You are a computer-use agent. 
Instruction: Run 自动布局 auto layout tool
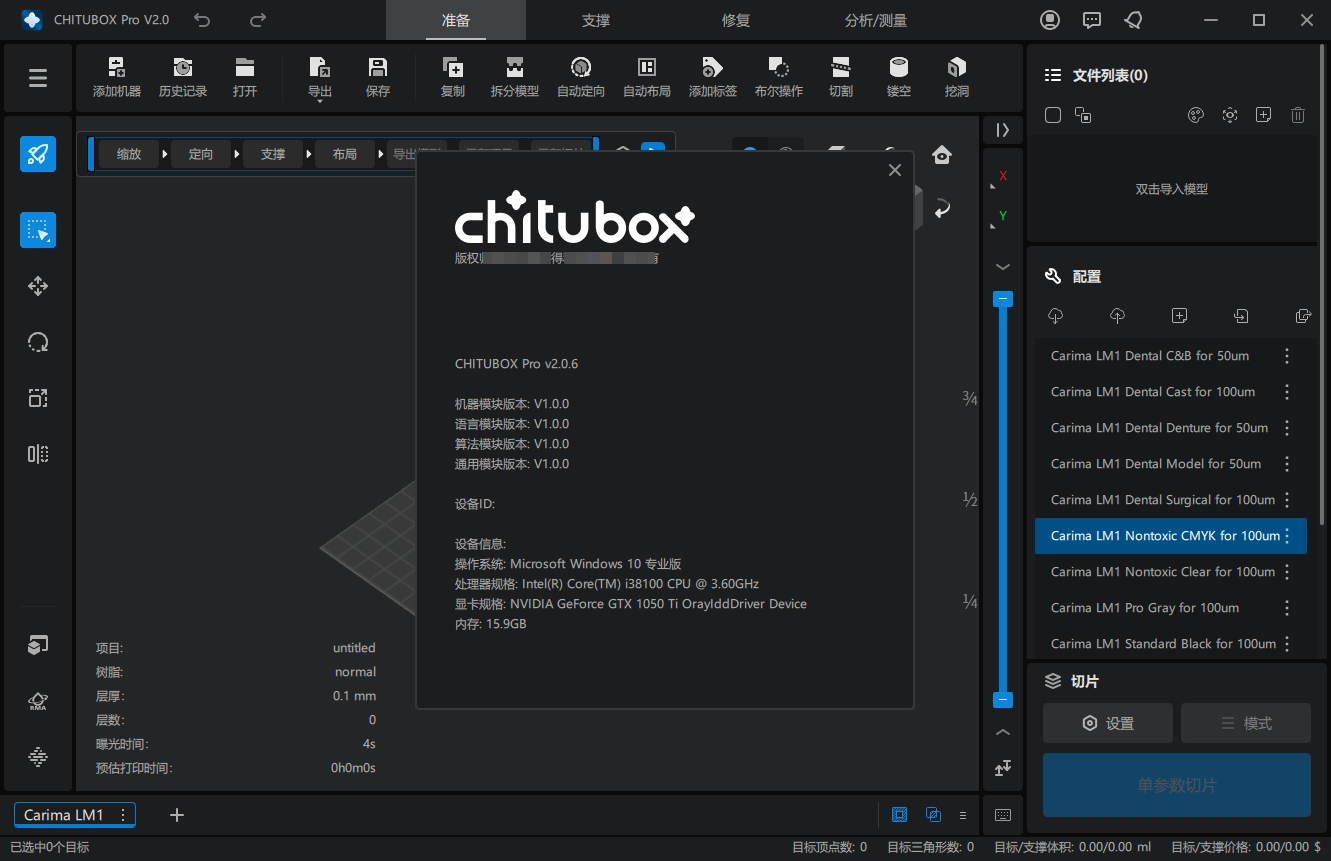pos(647,77)
